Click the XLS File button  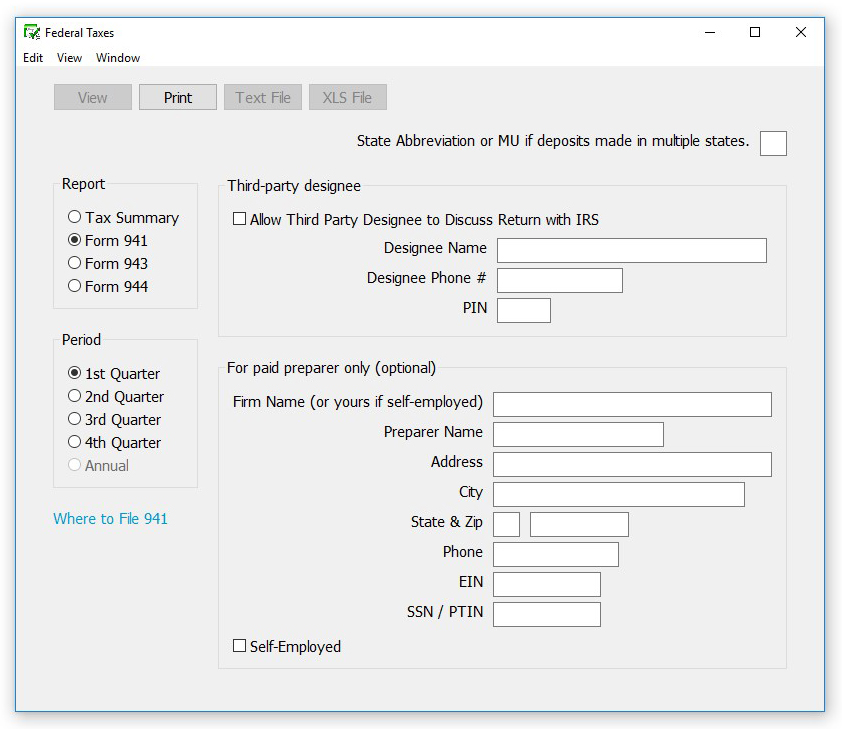point(347,97)
